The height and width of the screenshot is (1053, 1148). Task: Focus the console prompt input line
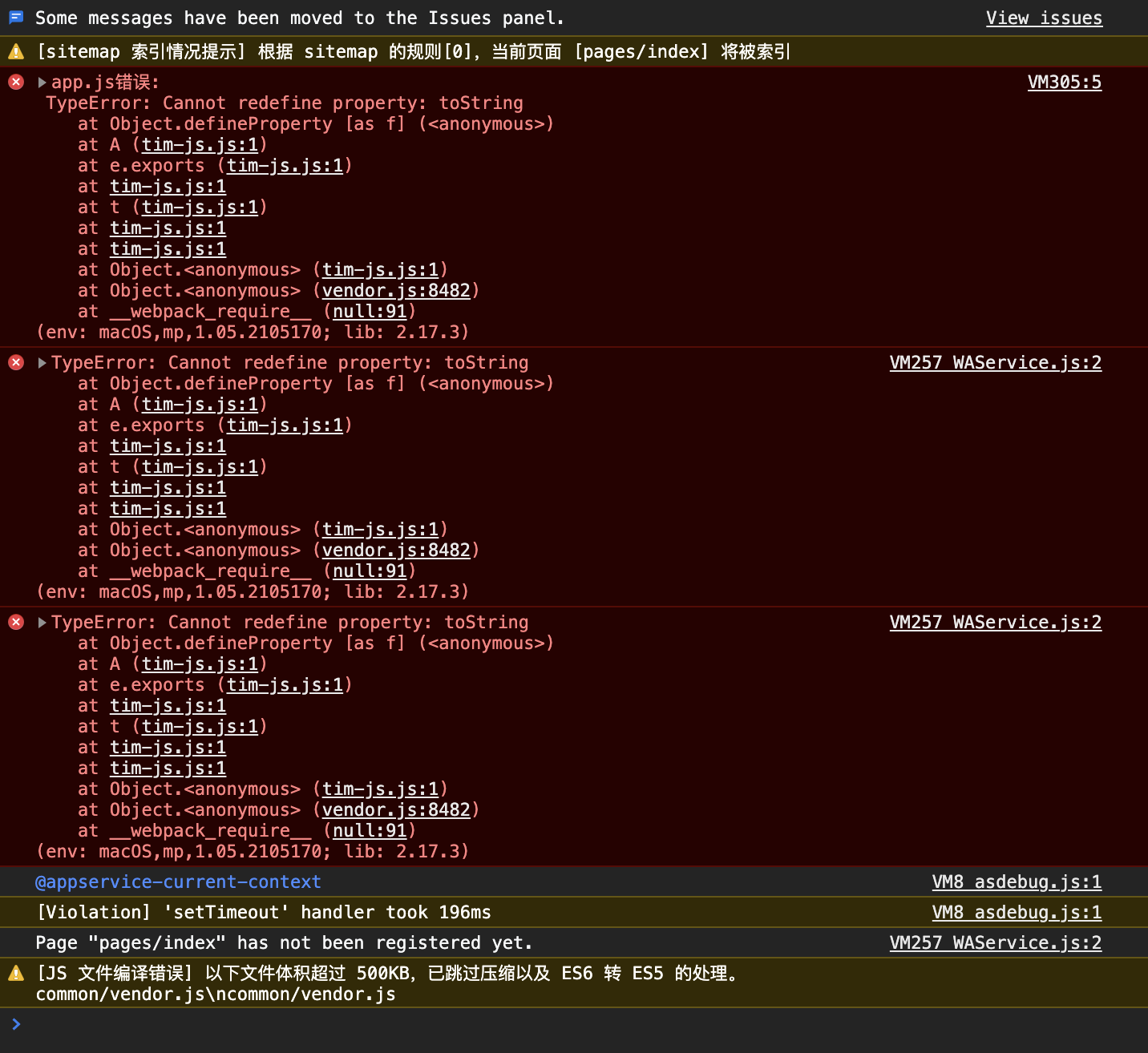(561, 1024)
